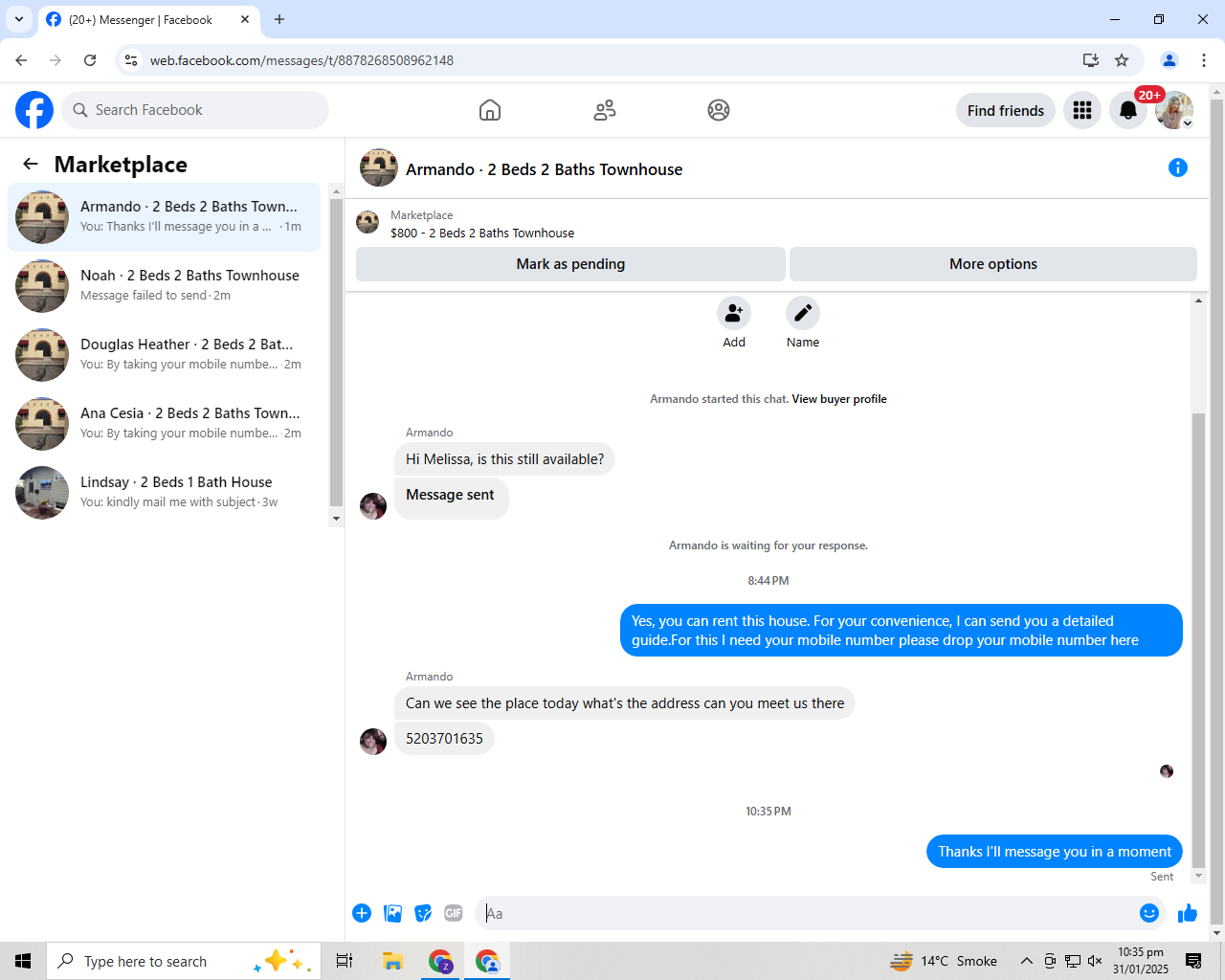
Task: Open Noah 2 Beds 2 Baths Townhouse chat
Action: 164,286
